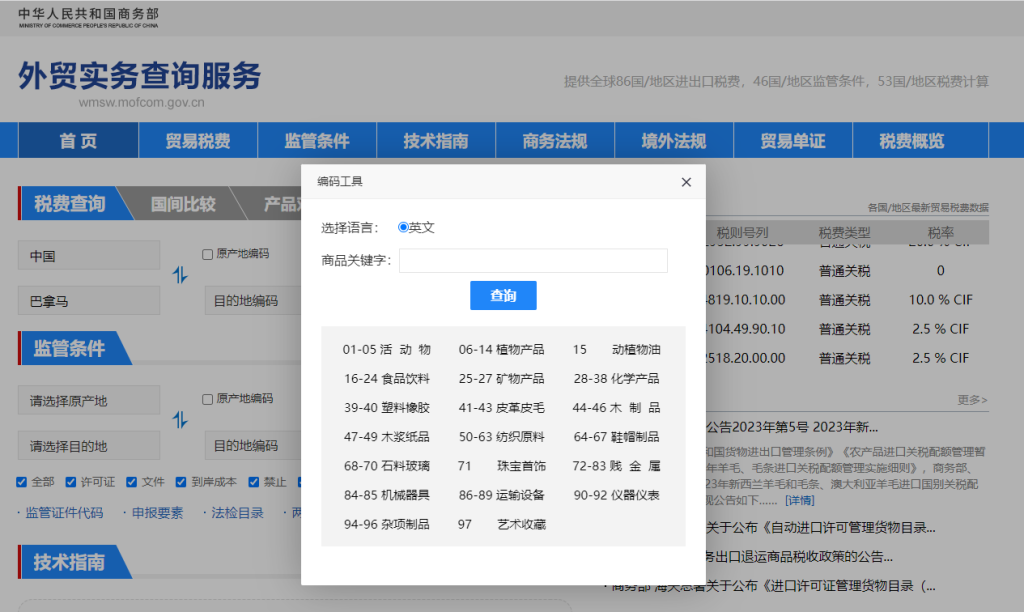The height and width of the screenshot is (612, 1024).
Task: Open 进口许可证管理货物目录 headline
Action: (x=773, y=586)
